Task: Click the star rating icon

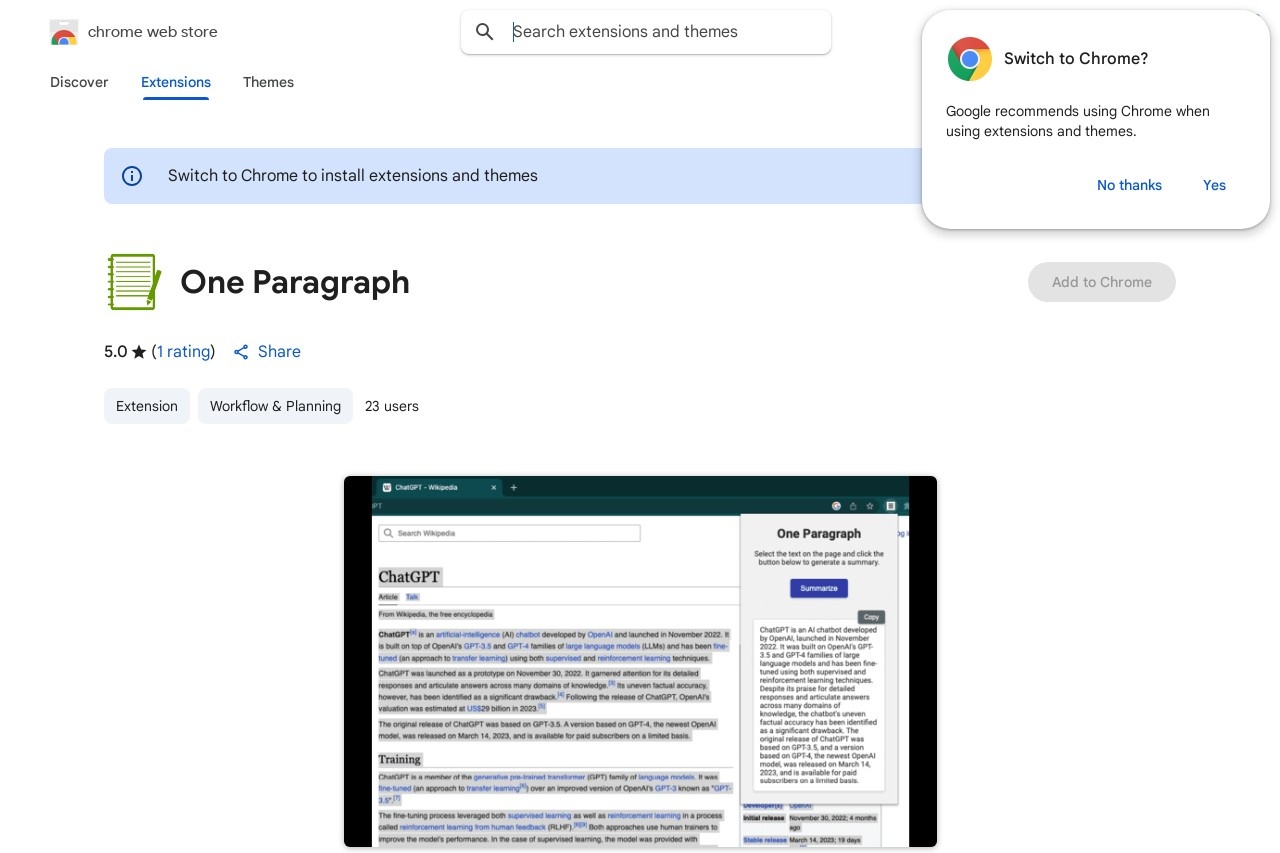Action: pos(139,352)
